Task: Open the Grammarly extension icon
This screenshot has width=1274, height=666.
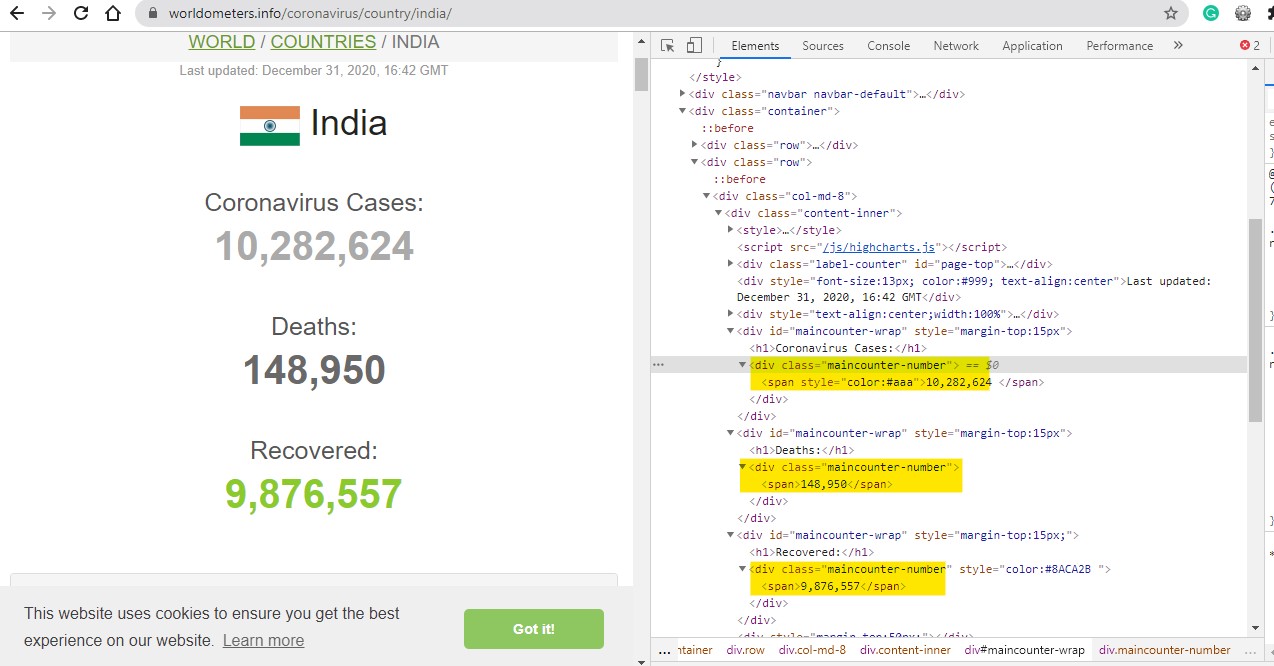Action: pos(1211,14)
